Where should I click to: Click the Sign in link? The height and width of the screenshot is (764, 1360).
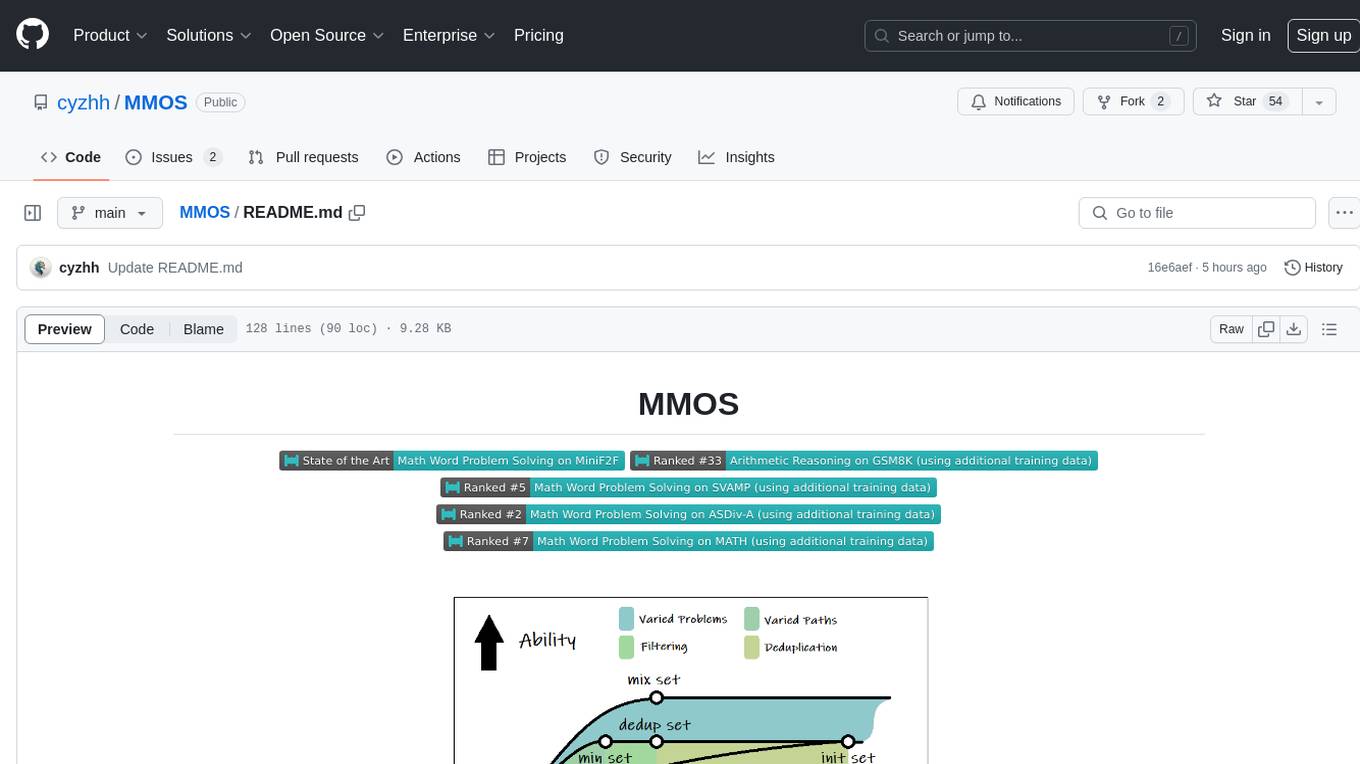point(1245,35)
